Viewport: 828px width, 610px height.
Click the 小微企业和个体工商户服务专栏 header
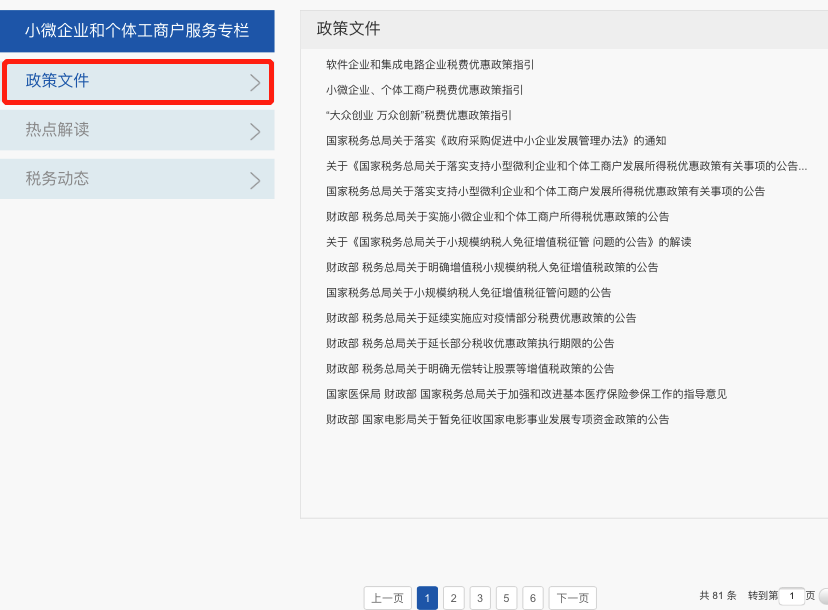click(137, 31)
